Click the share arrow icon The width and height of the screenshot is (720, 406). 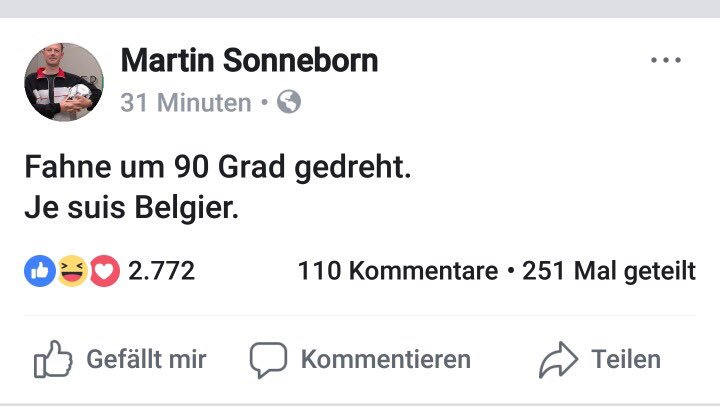556,360
